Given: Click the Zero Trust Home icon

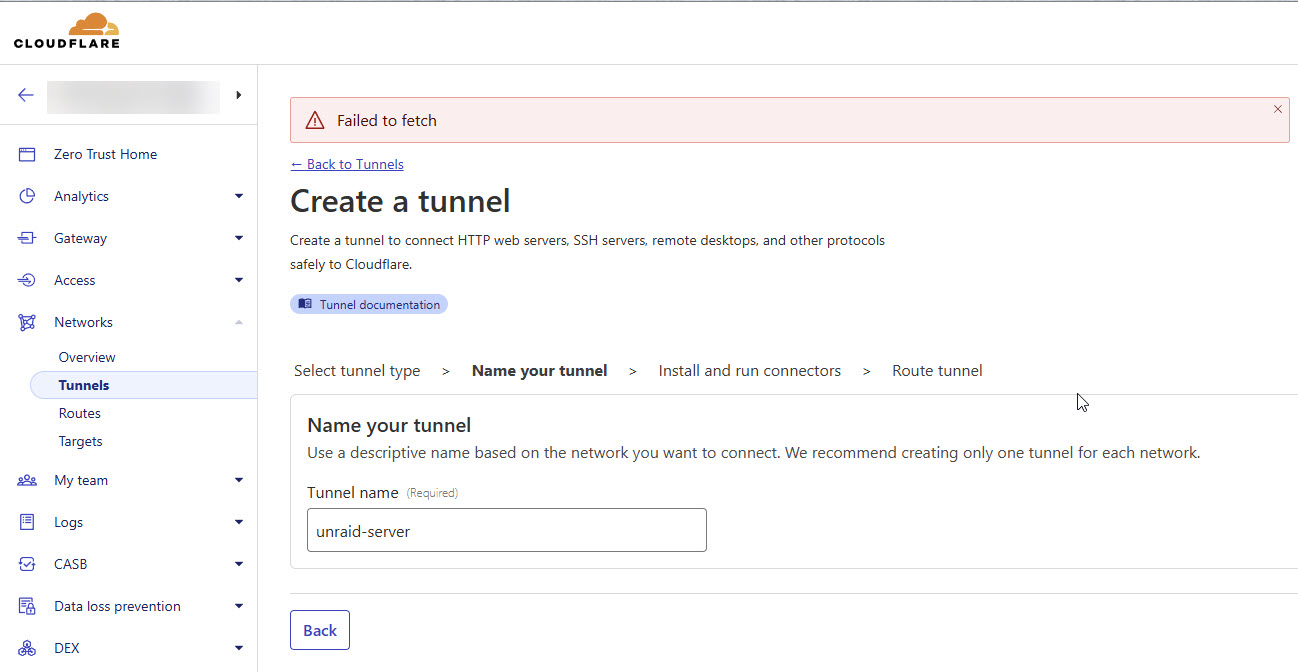Looking at the screenshot, I should tap(27, 154).
